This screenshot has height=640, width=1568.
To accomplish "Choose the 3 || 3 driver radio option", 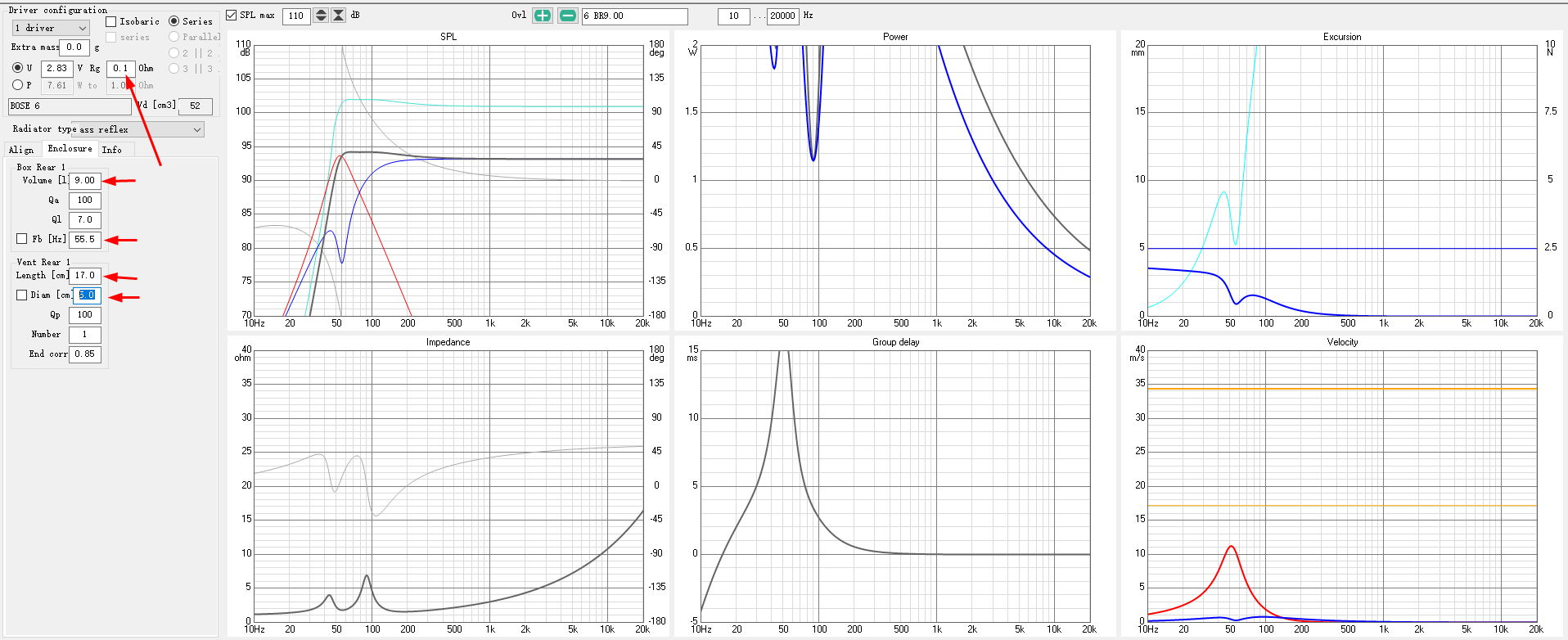I will (173, 69).
